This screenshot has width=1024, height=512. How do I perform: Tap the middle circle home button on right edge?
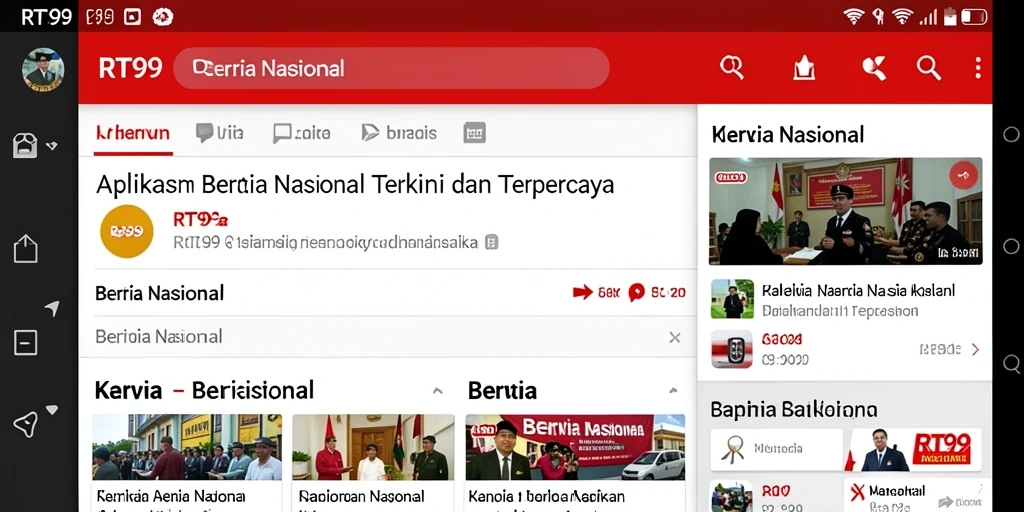(1011, 246)
